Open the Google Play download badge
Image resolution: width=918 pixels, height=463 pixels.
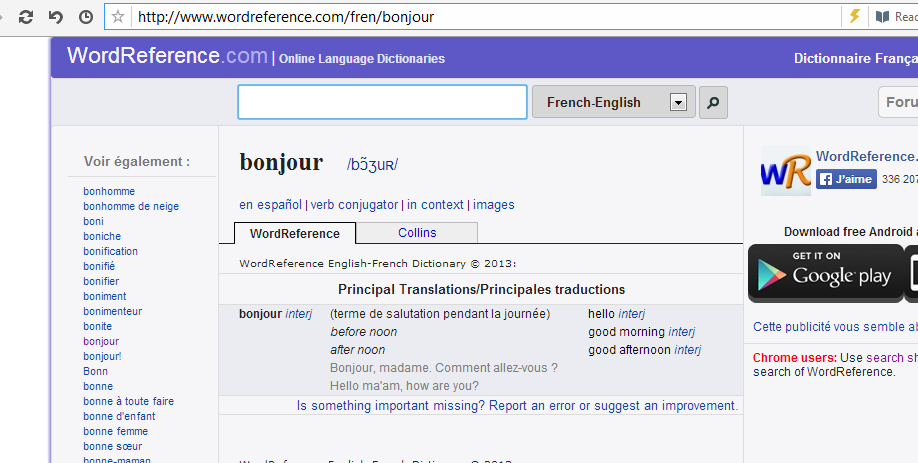tap(826, 273)
